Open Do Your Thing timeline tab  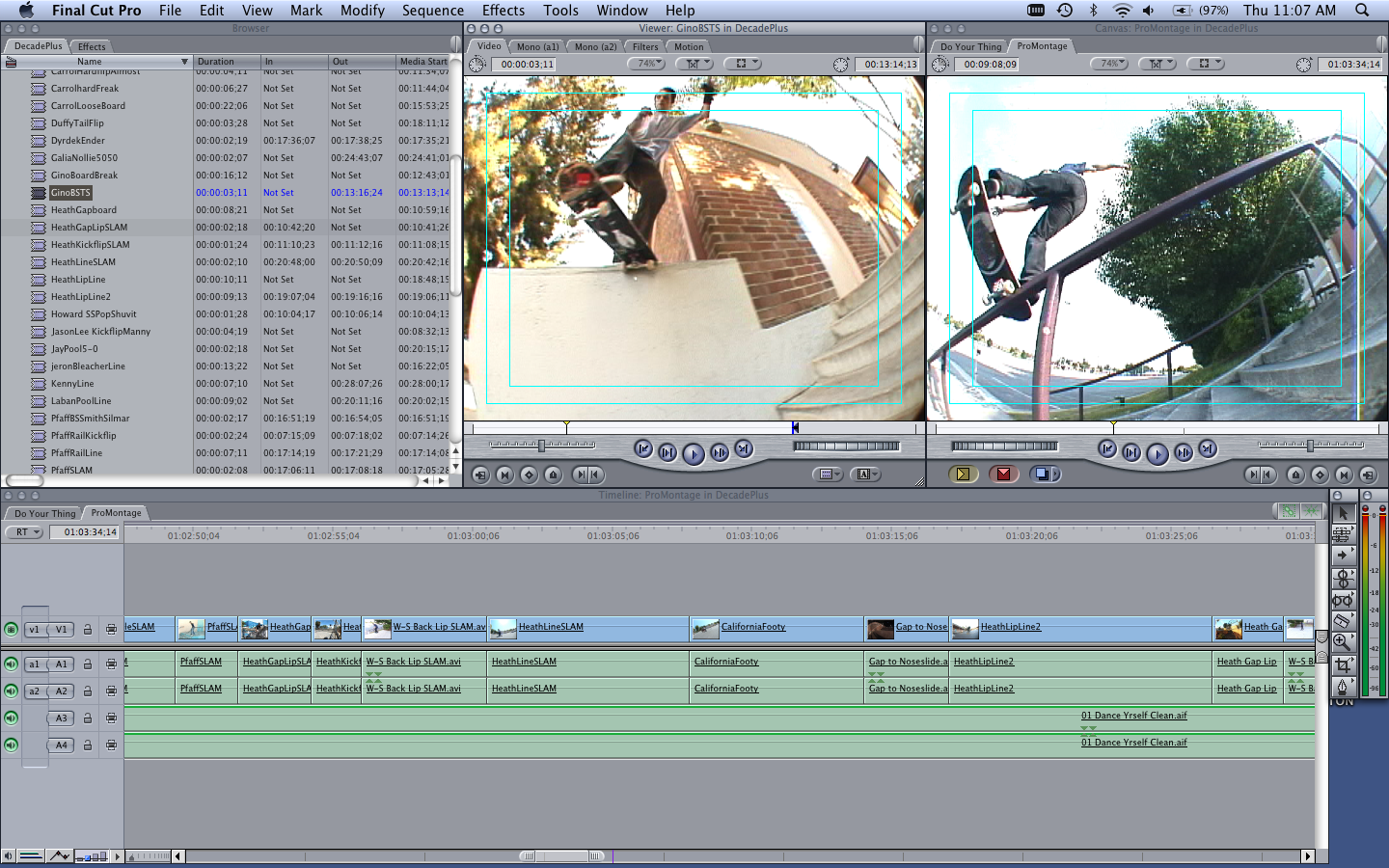pyautogui.click(x=44, y=513)
